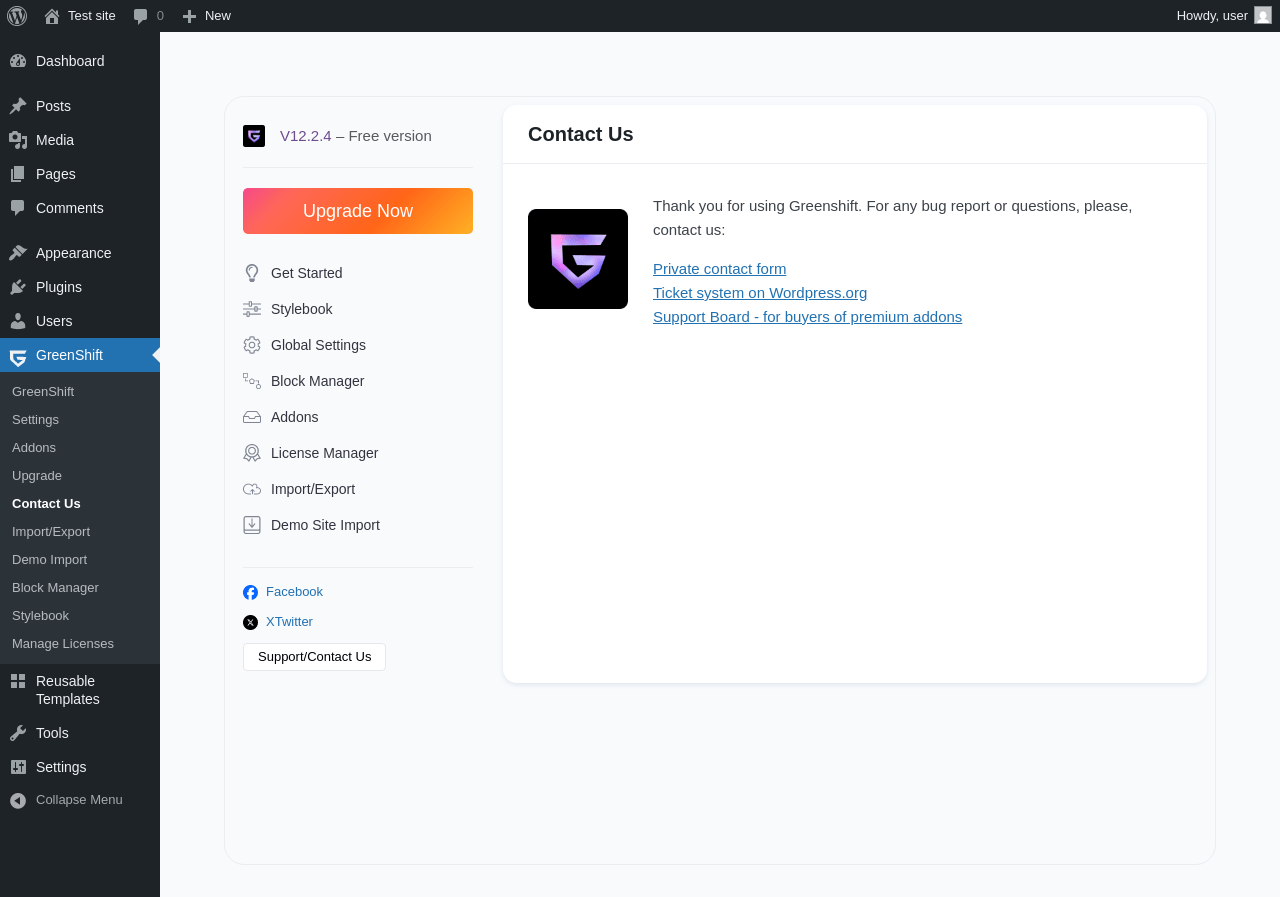This screenshot has height=897, width=1280.
Task: Click the Global Settings gear icon
Action: (252, 345)
